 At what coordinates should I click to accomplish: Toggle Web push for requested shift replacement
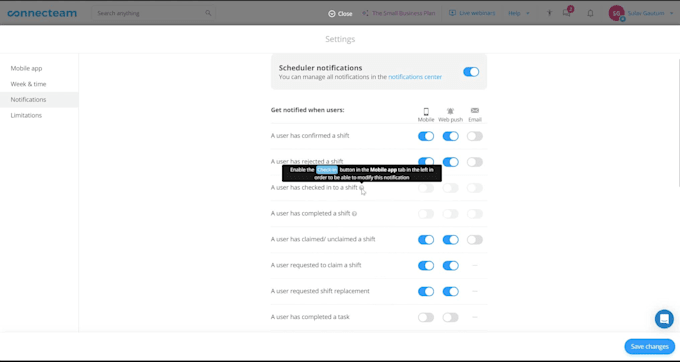(x=451, y=292)
